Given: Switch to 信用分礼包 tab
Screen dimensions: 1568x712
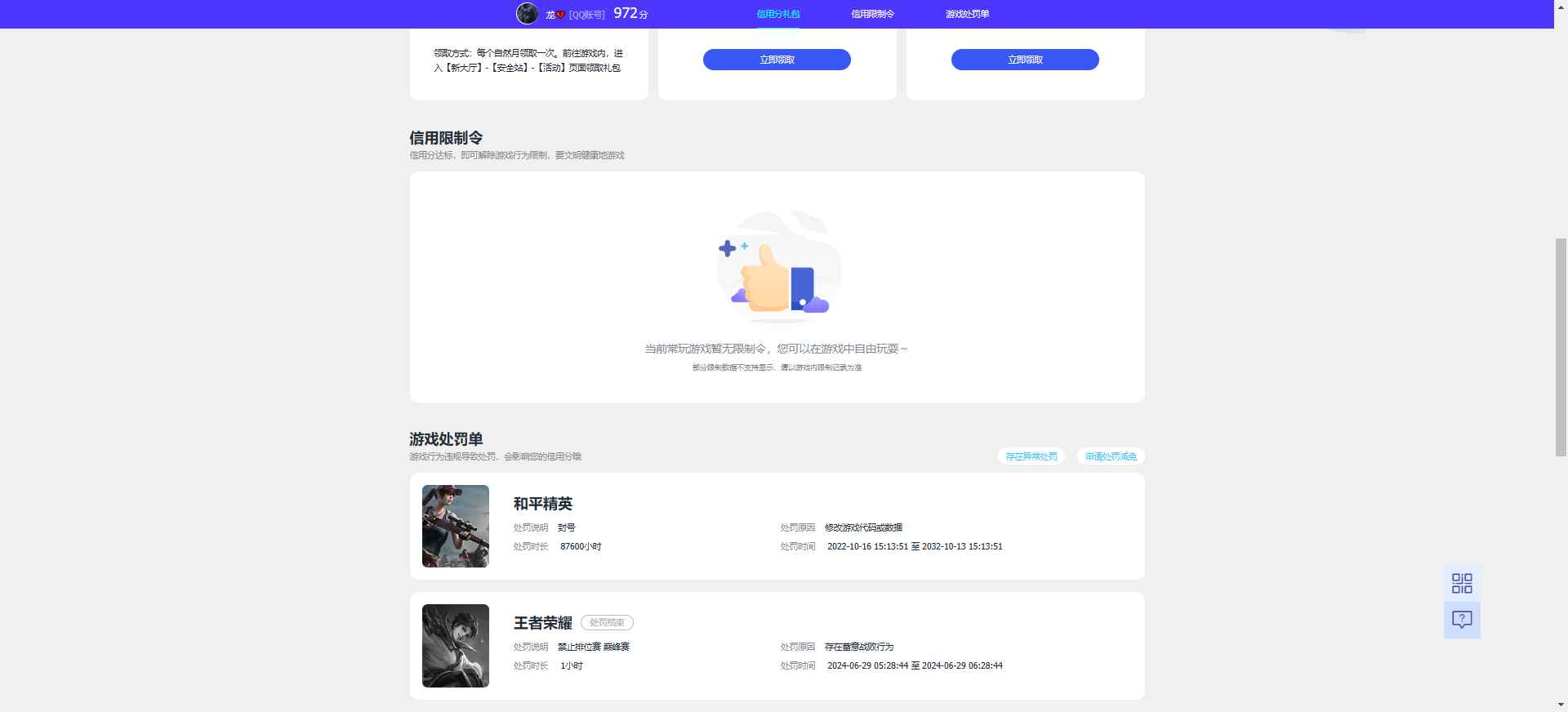Looking at the screenshot, I should click(x=777, y=14).
